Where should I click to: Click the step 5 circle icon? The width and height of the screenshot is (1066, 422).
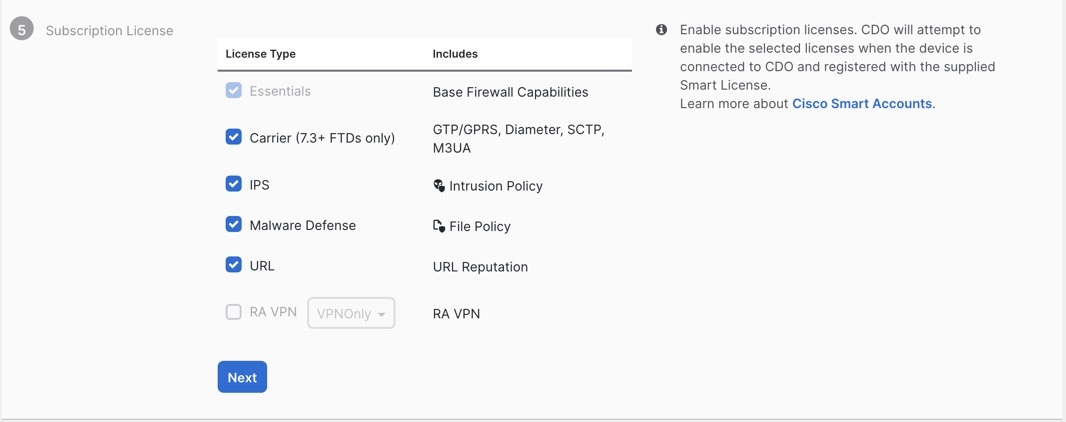click(x=22, y=30)
